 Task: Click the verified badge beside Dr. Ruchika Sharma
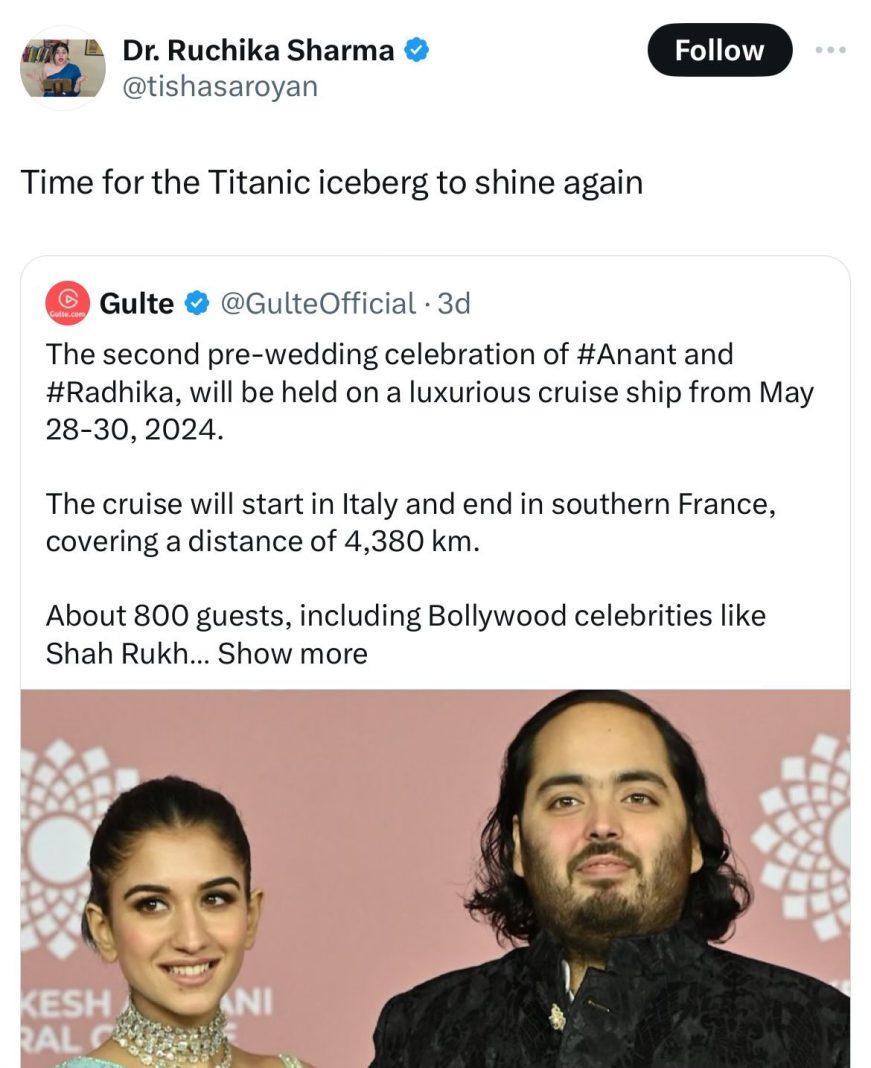416,51
